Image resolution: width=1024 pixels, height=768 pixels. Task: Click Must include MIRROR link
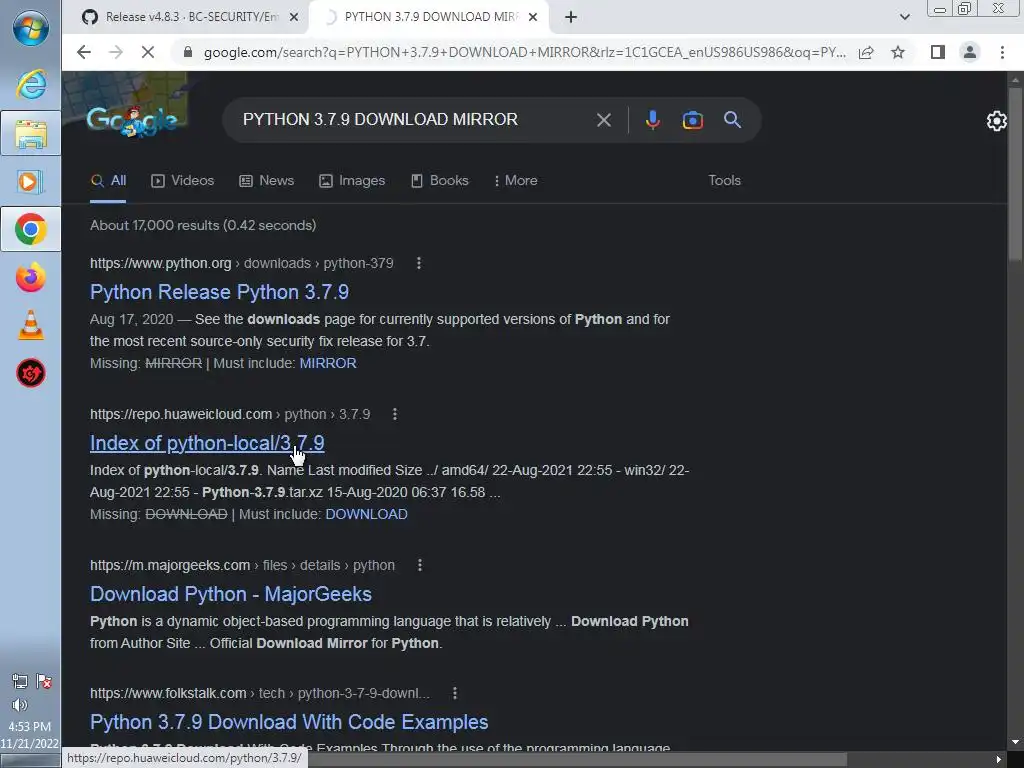coord(328,363)
